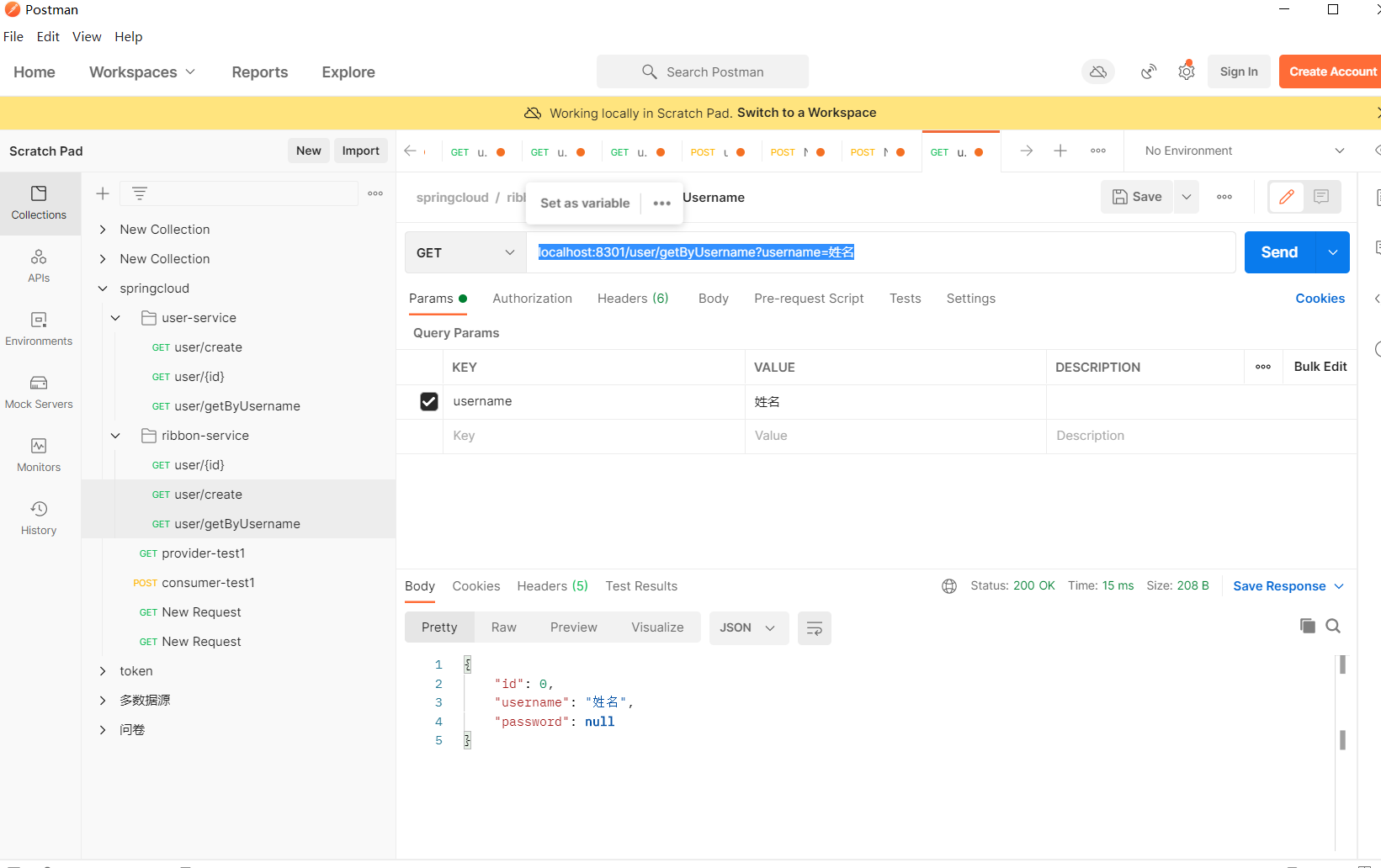Switch to the Raw response view
The image size is (1381, 868).
point(504,627)
